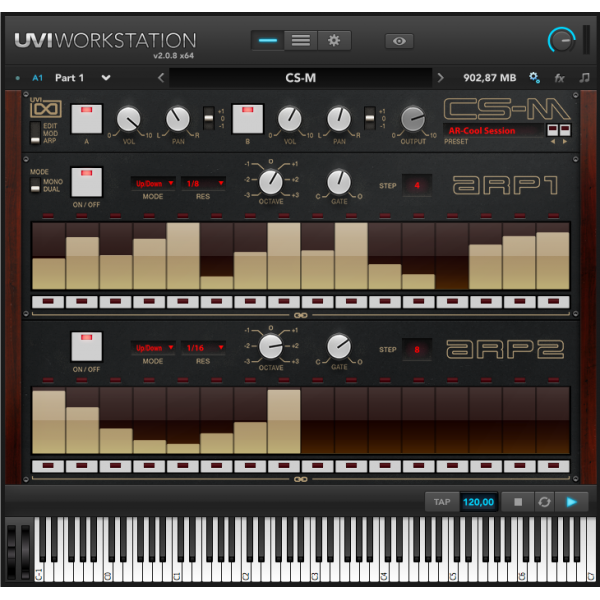Start playback with the play button
The height and width of the screenshot is (600, 600).
(x=571, y=502)
